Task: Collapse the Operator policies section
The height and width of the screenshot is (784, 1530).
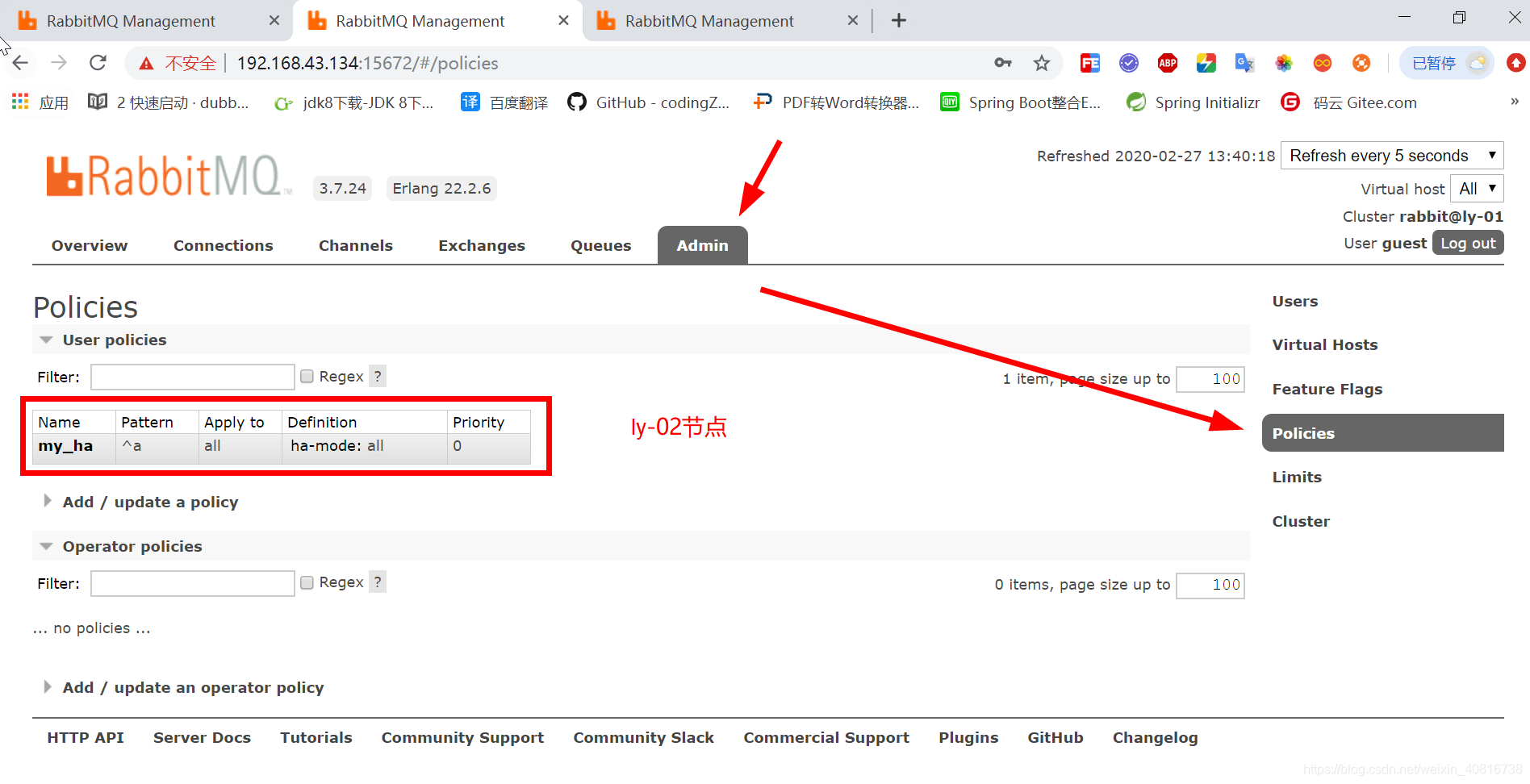Action: (x=132, y=546)
